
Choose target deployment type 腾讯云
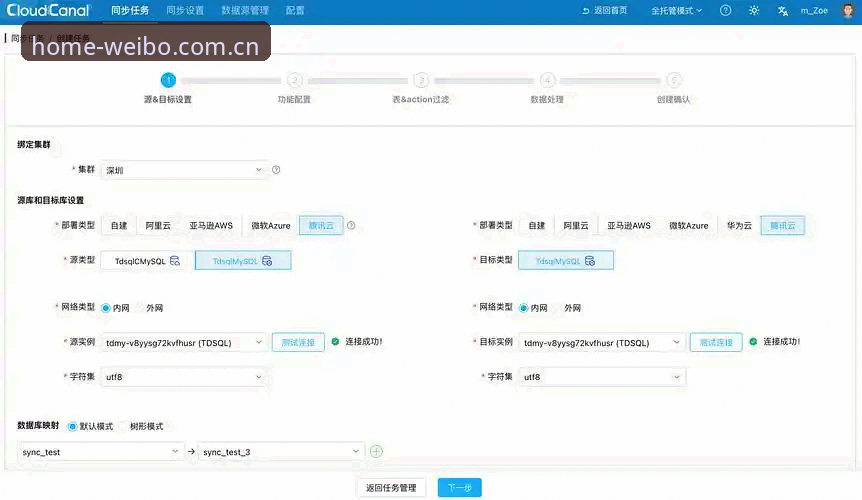783,225
